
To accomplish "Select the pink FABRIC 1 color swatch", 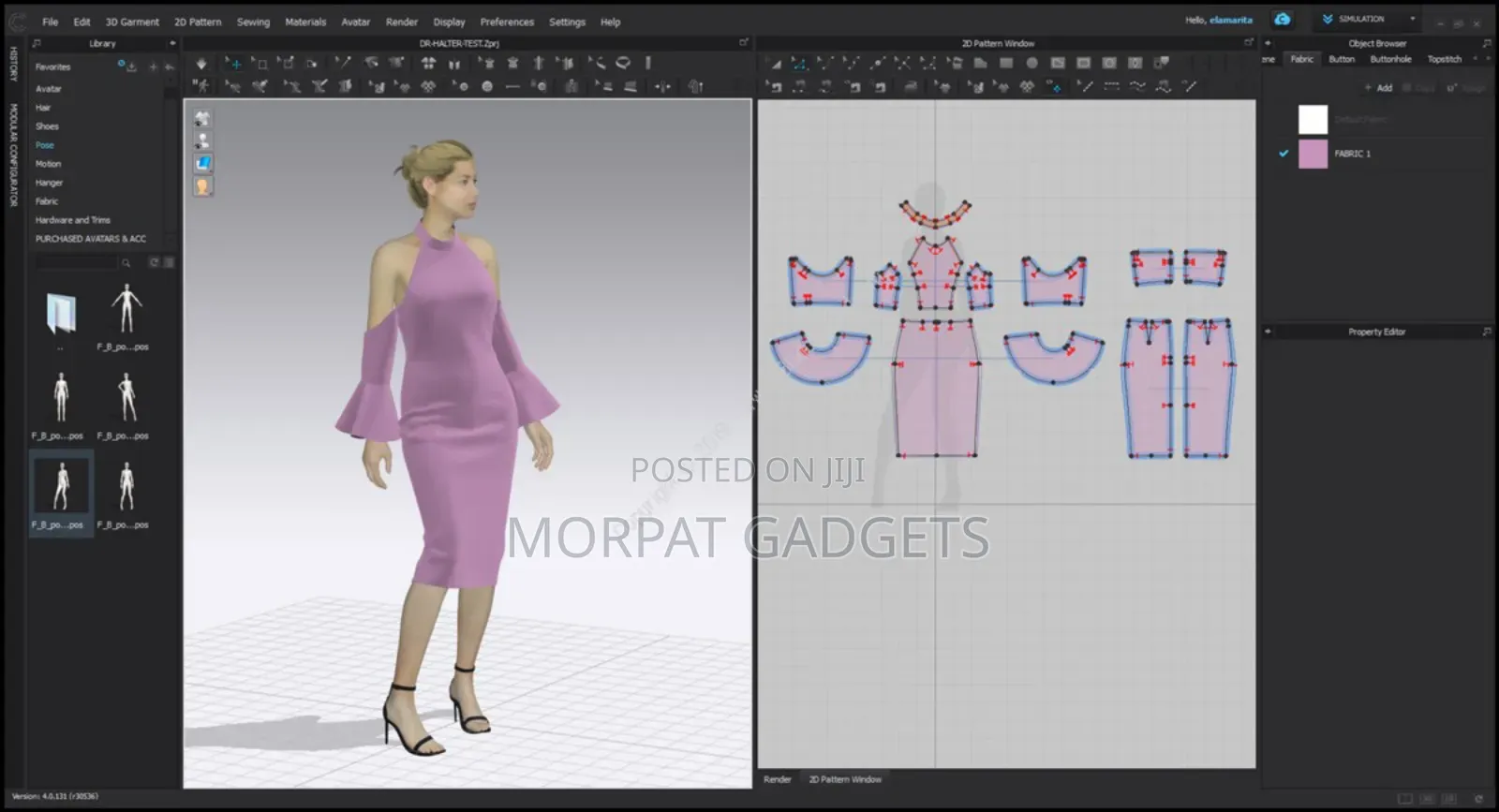I will (x=1313, y=154).
